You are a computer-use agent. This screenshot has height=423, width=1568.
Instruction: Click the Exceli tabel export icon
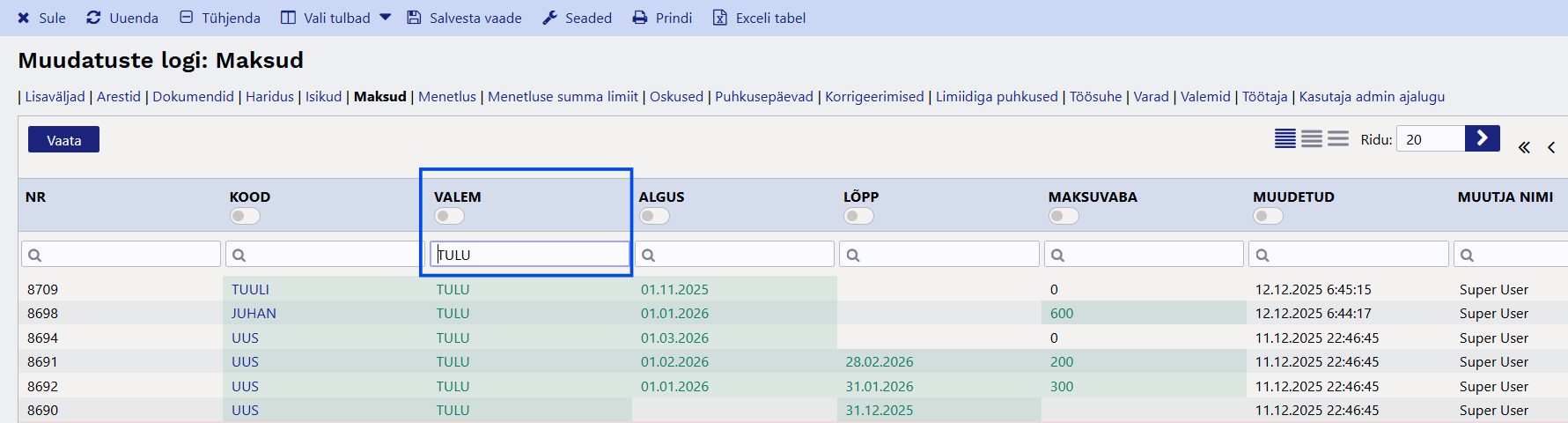click(x=720, y=18)
